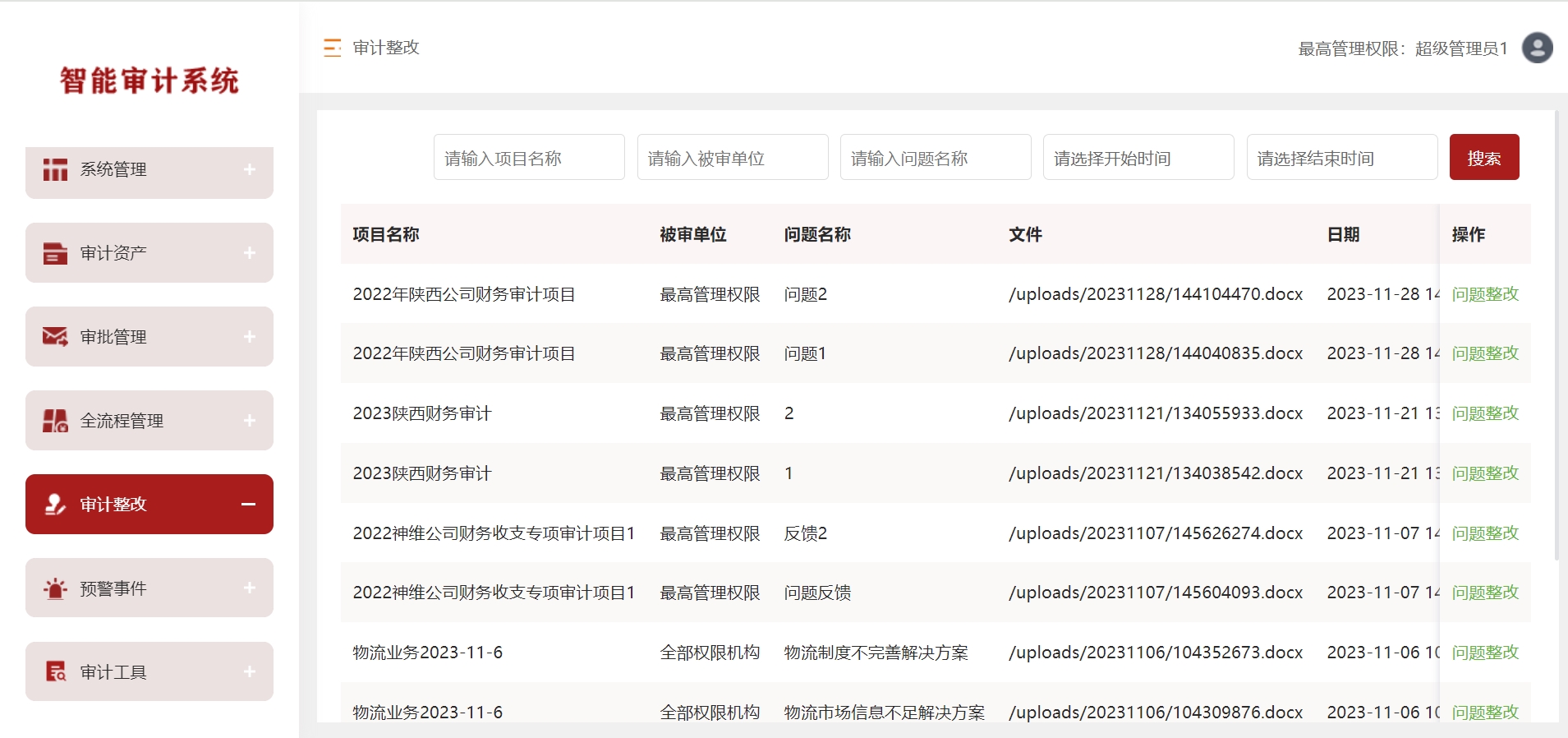Expand the 审计资产 plus sign
Image resolution: width=1568 pixels, height=738 pixels.
(x=250, y=253)
